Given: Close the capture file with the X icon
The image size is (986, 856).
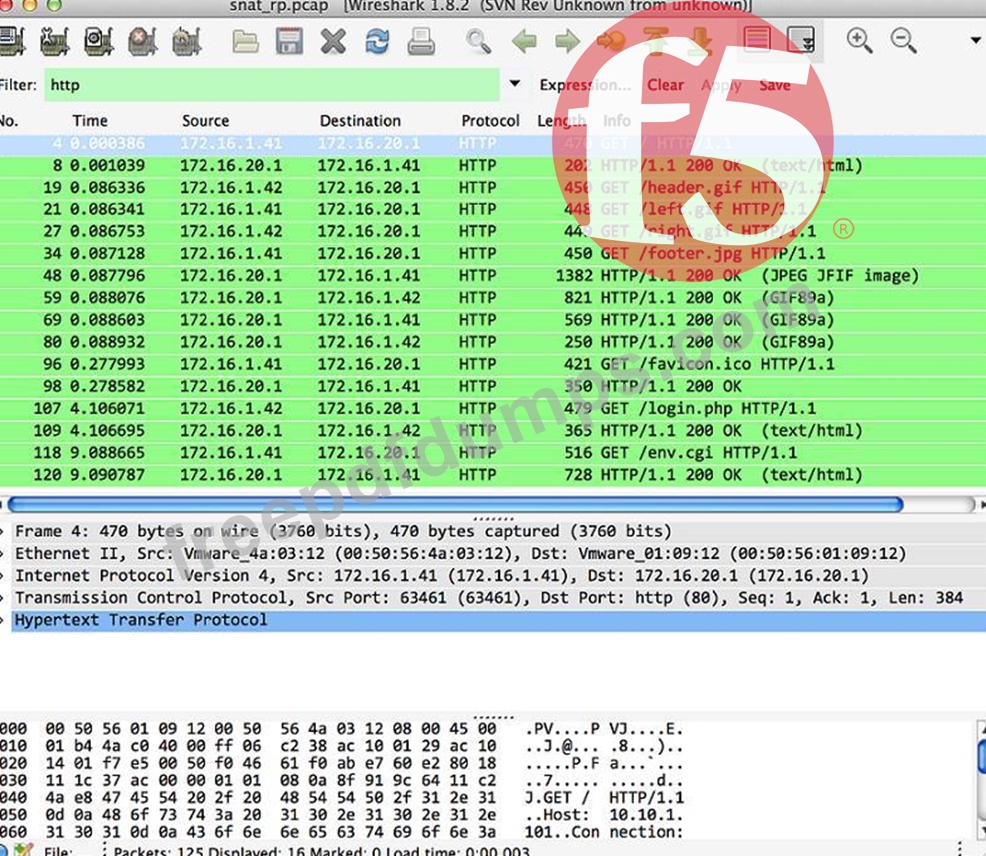Looking at the screenshot, I should coord(333,41).
